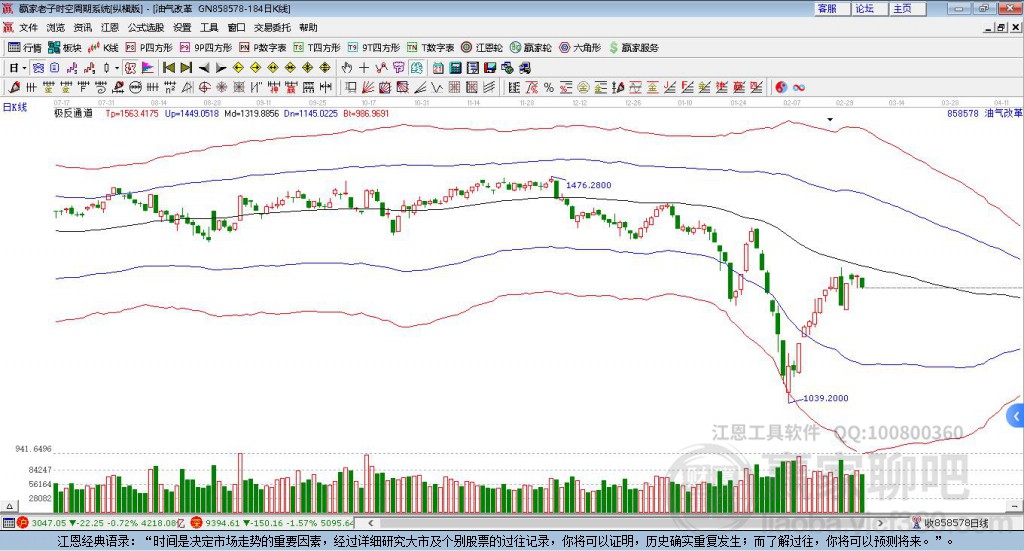
Task: Click the 沪 Shanghai index status icon
Action: coord(23,523)
